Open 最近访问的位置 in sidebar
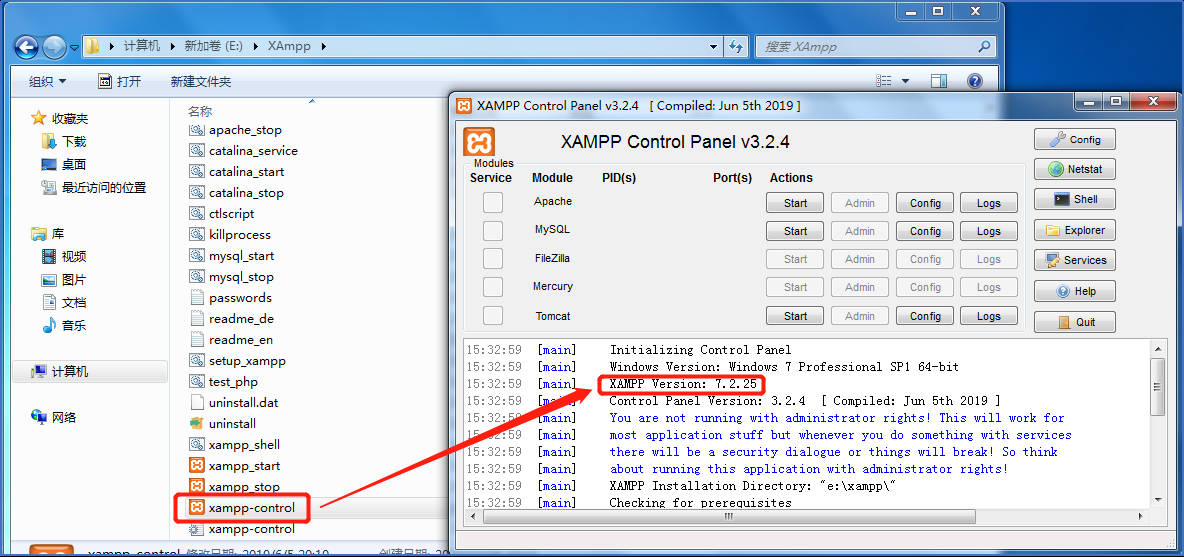This screenshot has height=557, width=1184. point(94,188)
